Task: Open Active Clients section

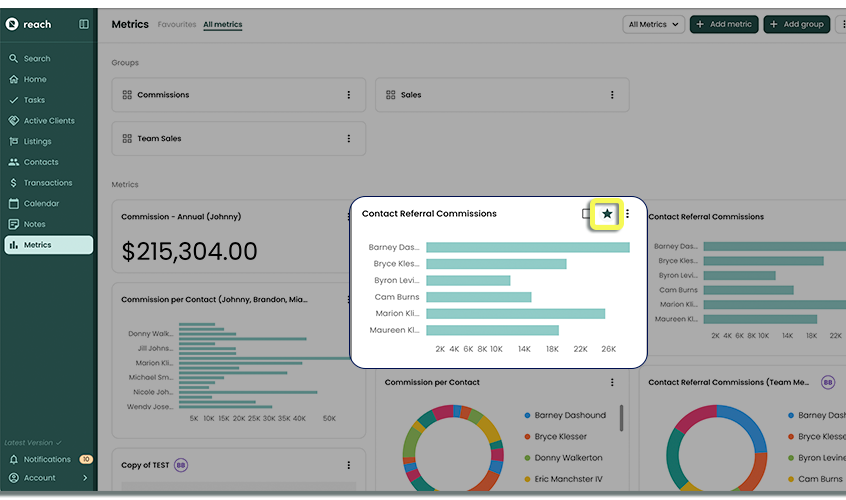Action: 49,121
